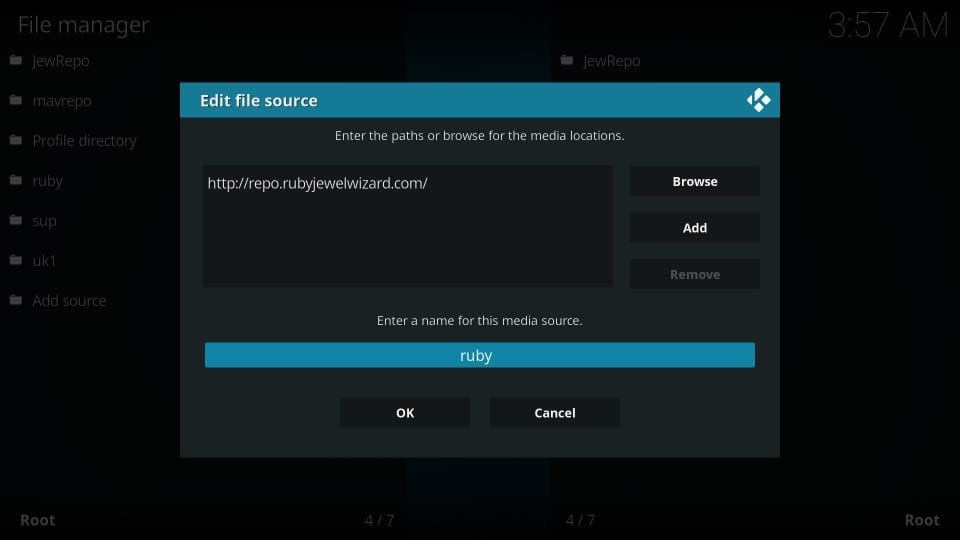This screenshot has width=960, height=540.
Task: Select the ruby source in list
Action: pos(47,181)
